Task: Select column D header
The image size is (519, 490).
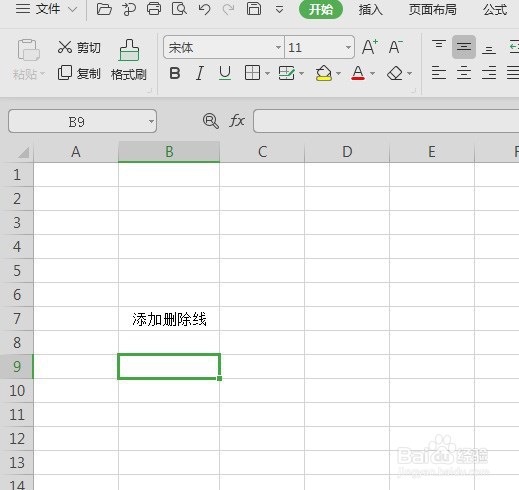Action: pos(347,152)
